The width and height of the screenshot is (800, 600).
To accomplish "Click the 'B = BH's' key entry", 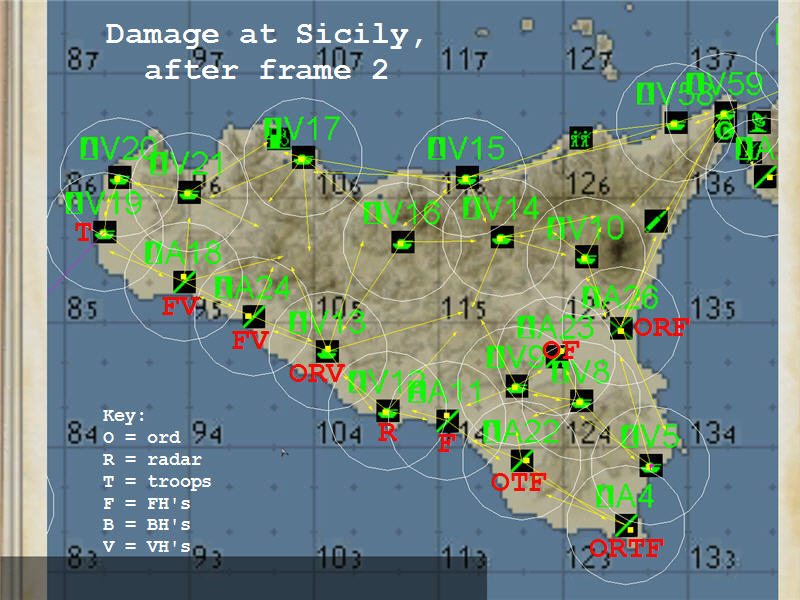I will (x=147, y=524).
